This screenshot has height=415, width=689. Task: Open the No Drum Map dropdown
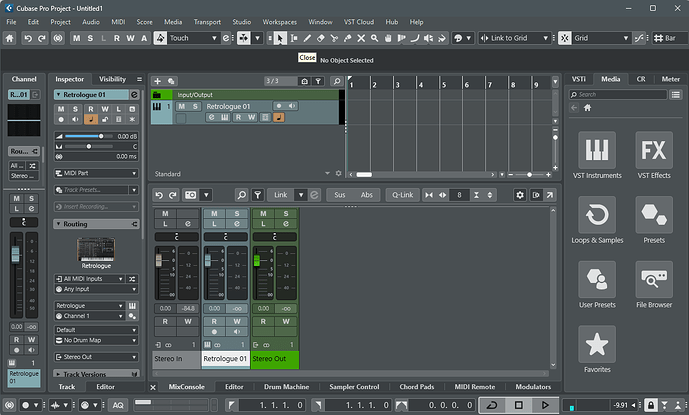click(x=96, y=340)
